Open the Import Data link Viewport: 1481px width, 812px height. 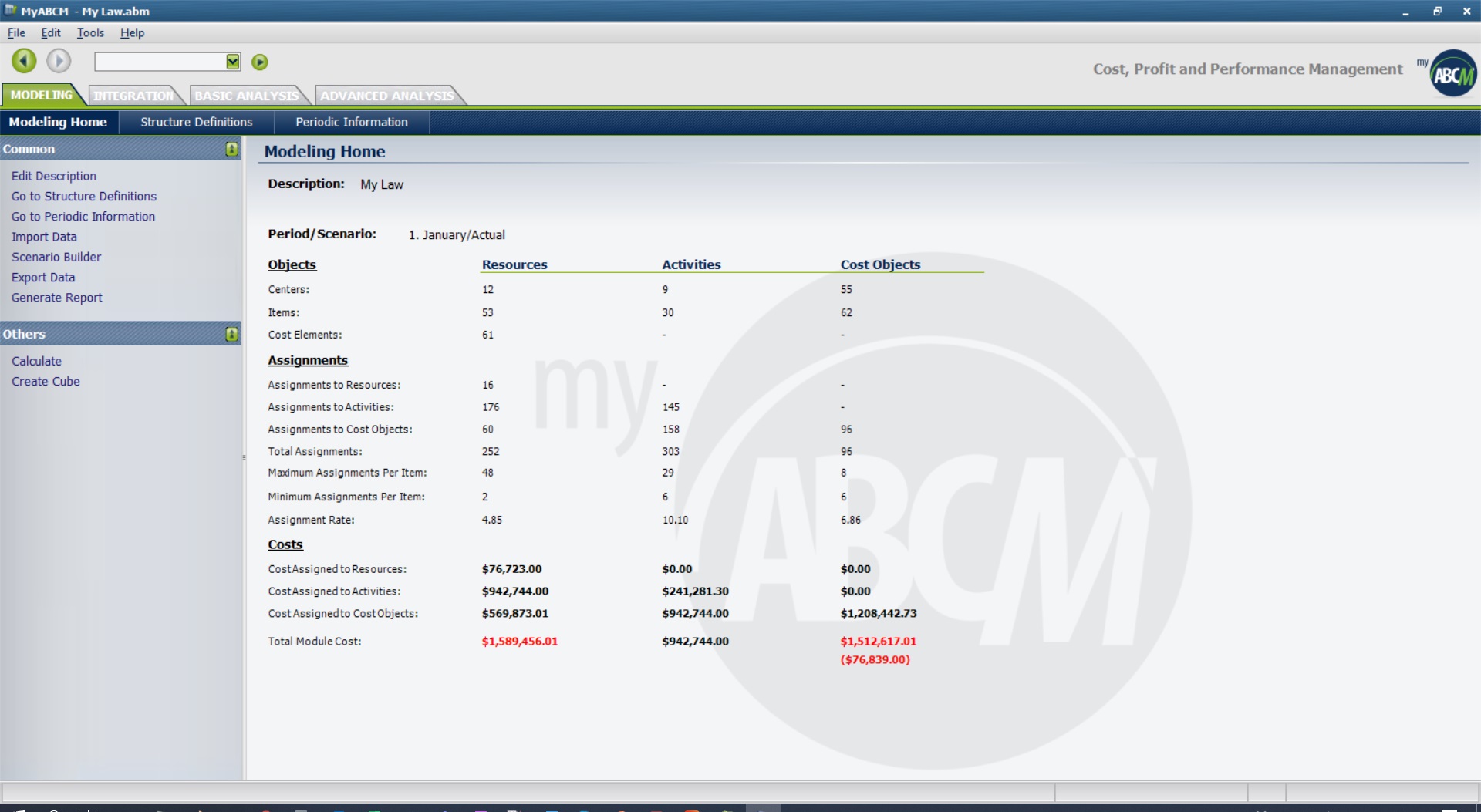(44, 237)
